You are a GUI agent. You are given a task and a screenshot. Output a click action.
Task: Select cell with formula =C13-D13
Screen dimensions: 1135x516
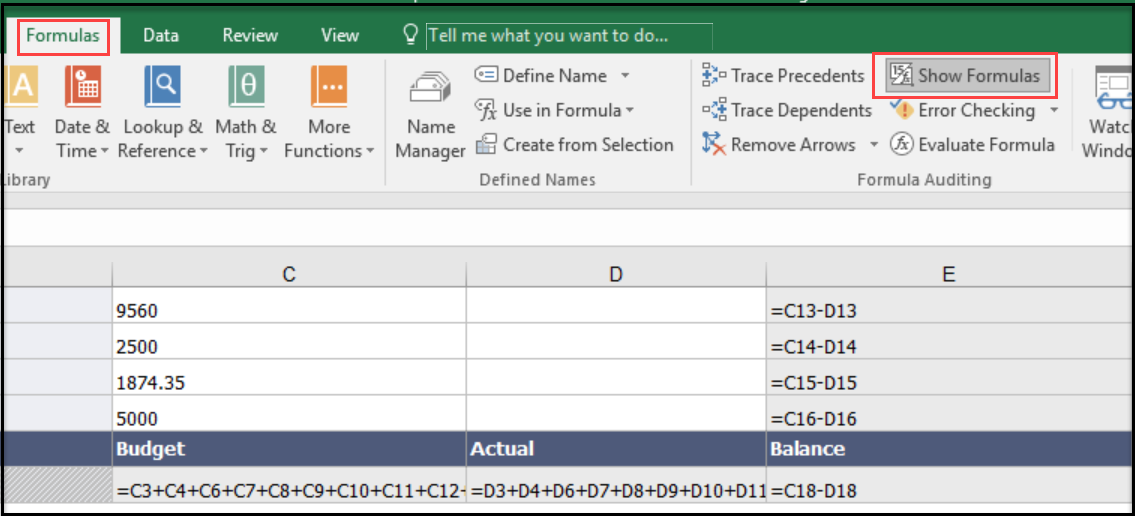click(x=950, y=307)
